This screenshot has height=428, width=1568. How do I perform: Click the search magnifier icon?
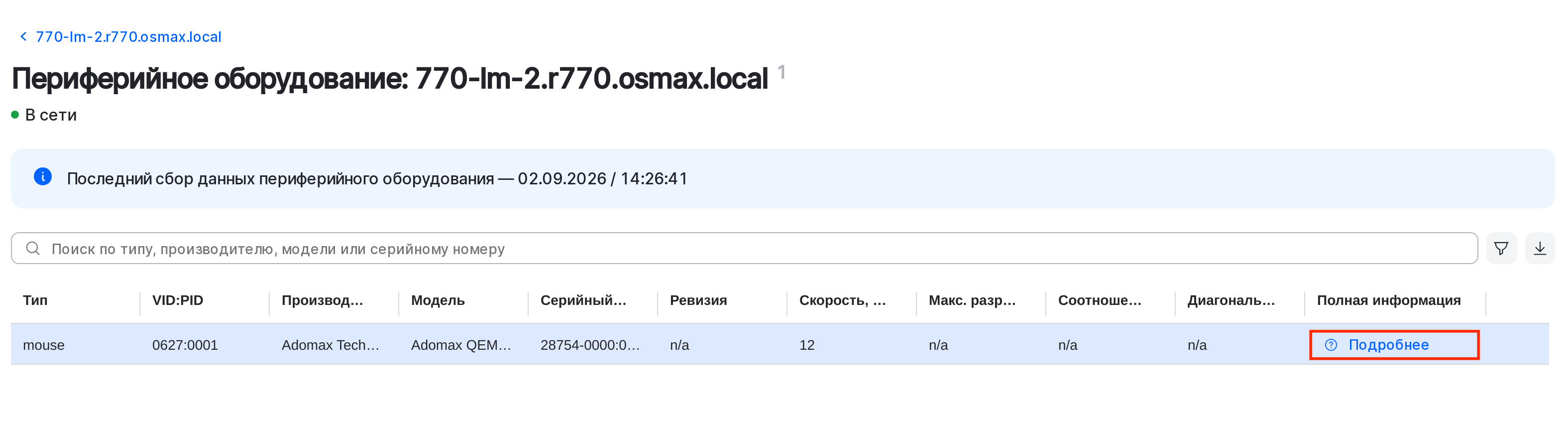[33, 248]
